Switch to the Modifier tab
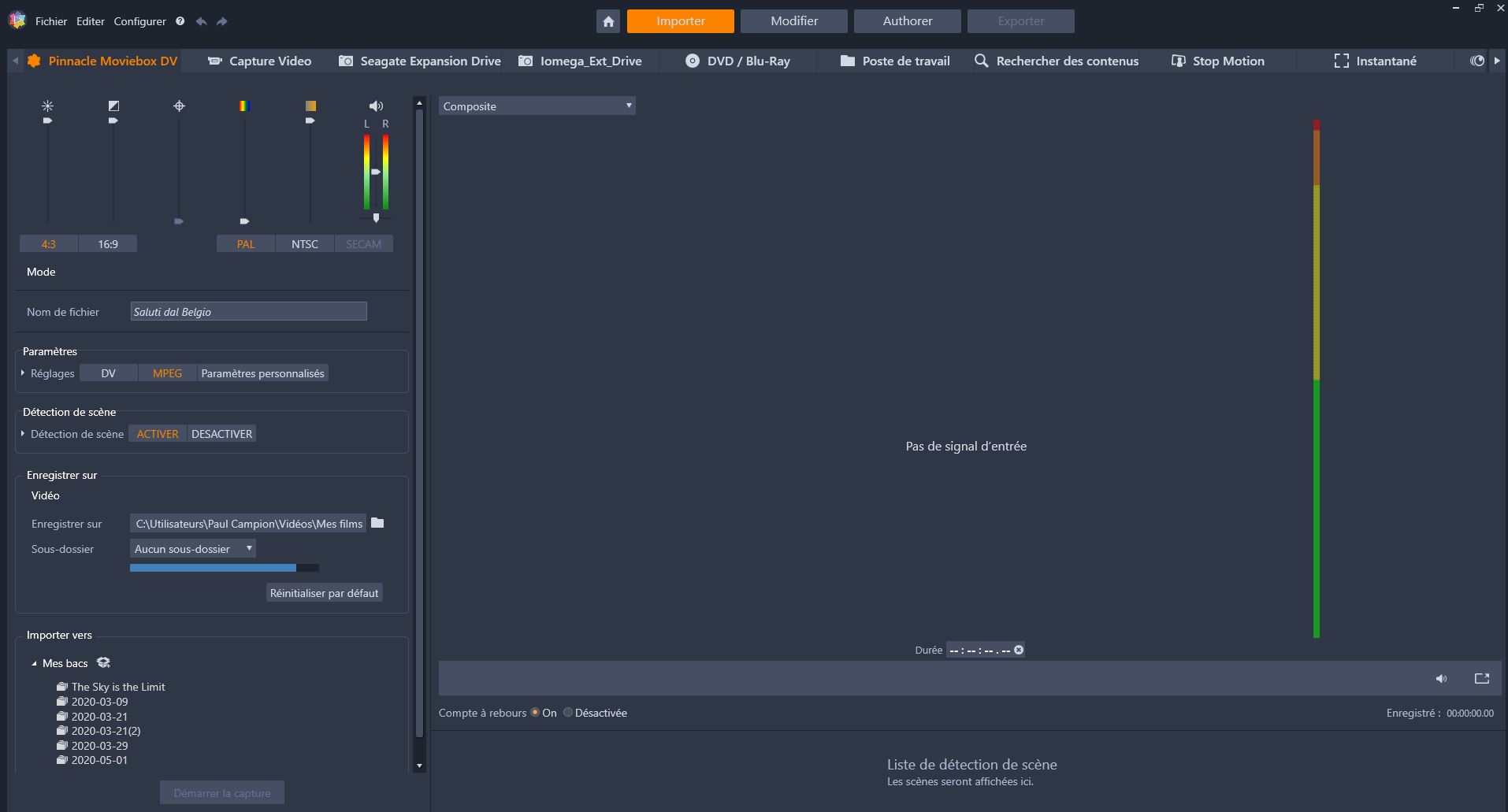This screenshot has height=812, width=1508. coord(793,21)
